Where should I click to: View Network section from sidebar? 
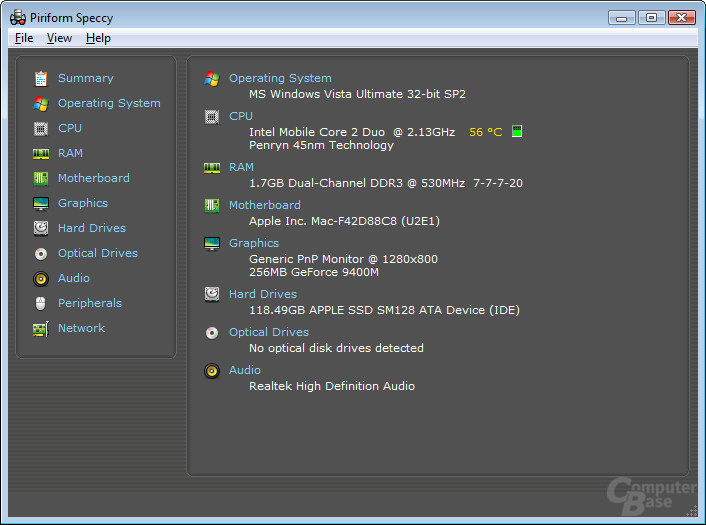coord(81,328)
